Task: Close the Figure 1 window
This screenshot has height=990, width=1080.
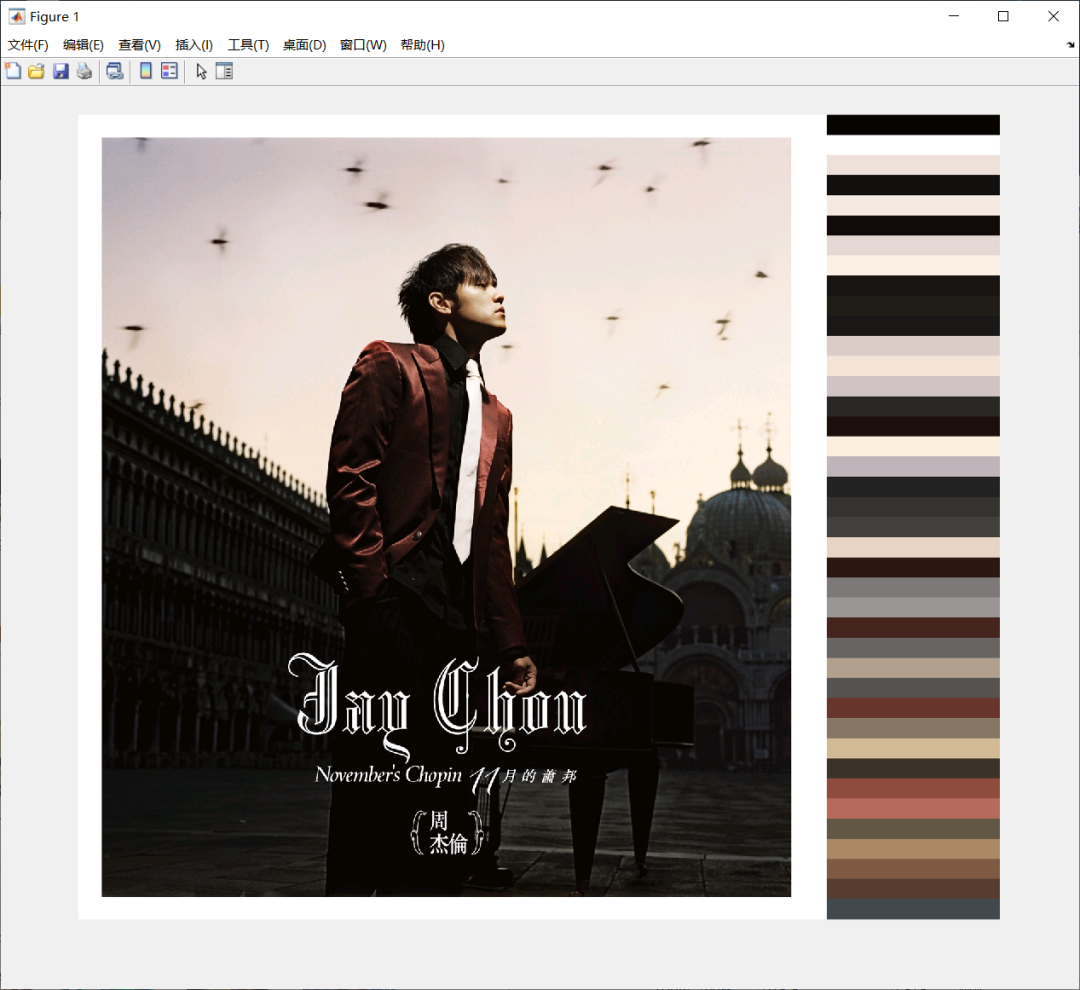Action: coord(1053,17)
